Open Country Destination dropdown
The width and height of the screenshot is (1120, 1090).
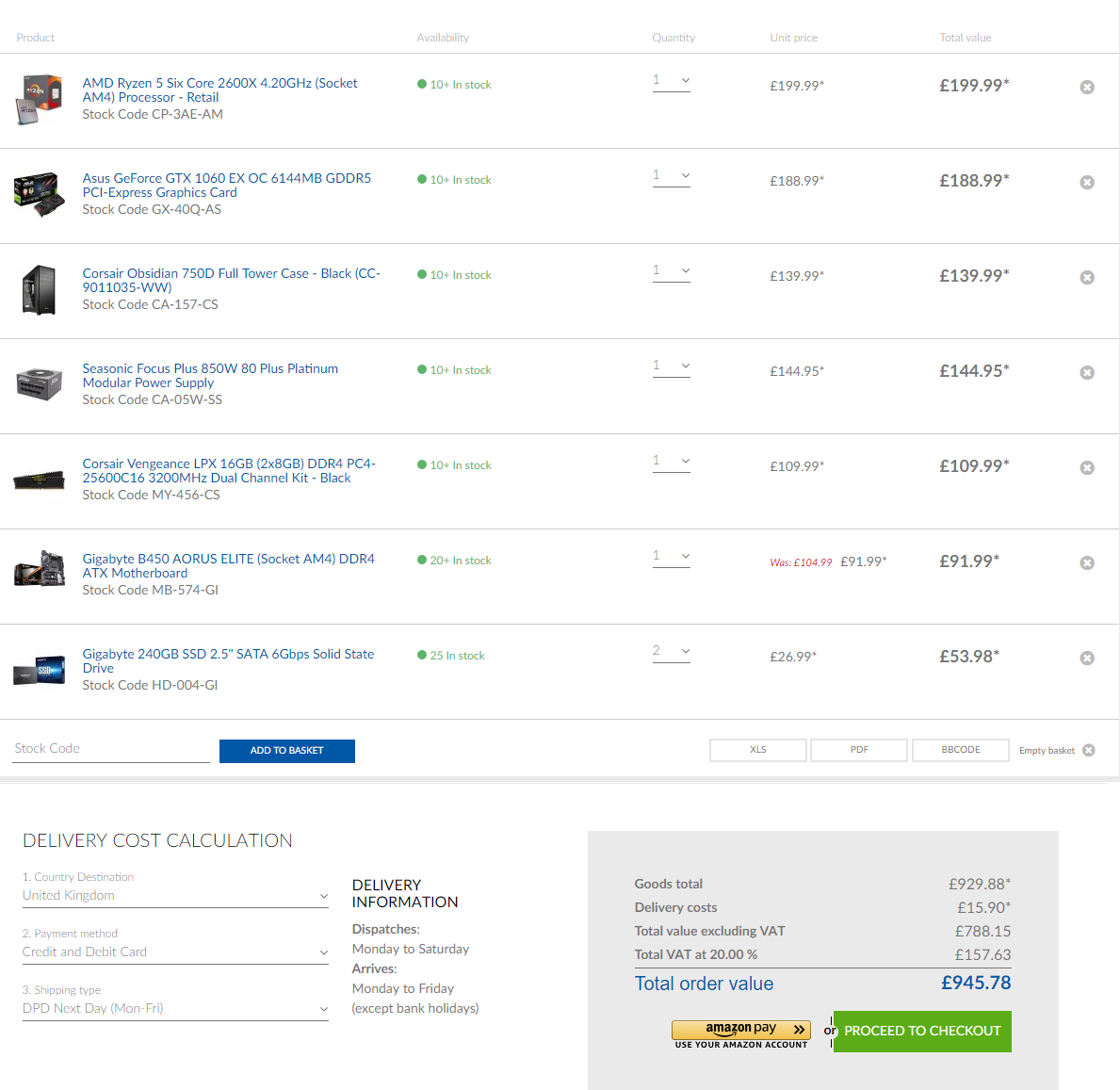tap(175, 896)
